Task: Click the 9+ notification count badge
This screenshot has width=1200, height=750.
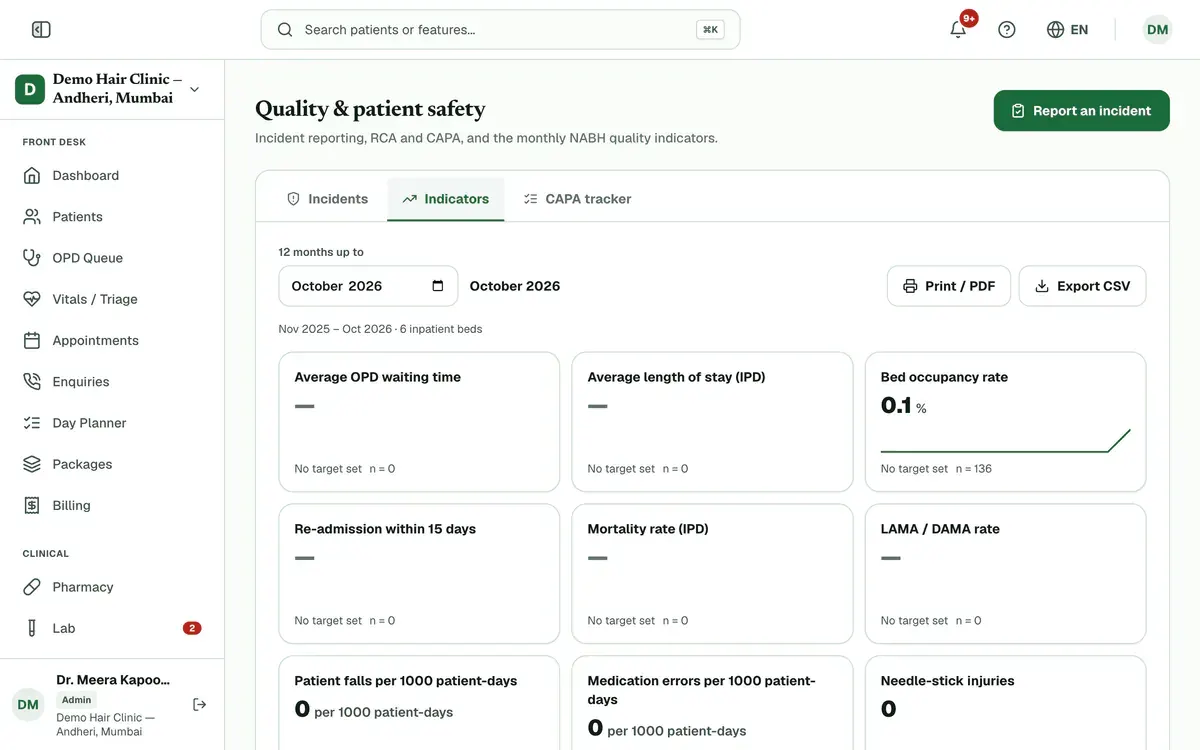Action: tap(968, 18)
